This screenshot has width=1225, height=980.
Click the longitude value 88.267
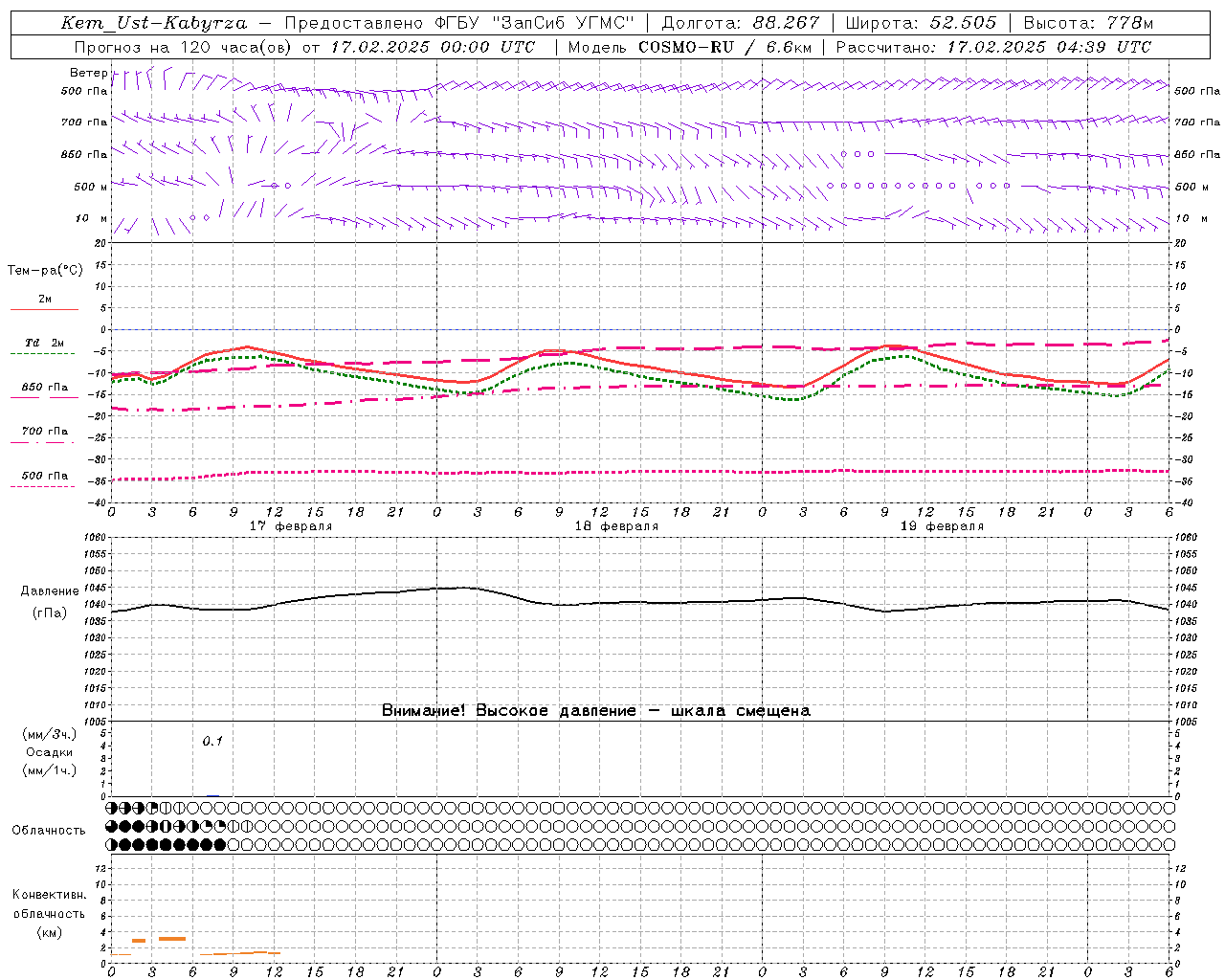click(x=788, y=23)
